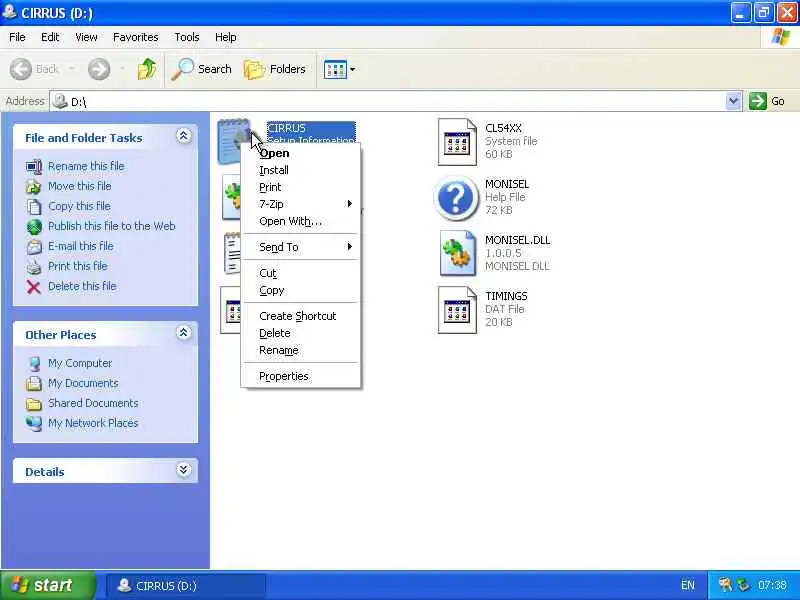Choose Rename in the context menu
The height and width of the screenshot is (600, 800).
(x=301, y=351)
